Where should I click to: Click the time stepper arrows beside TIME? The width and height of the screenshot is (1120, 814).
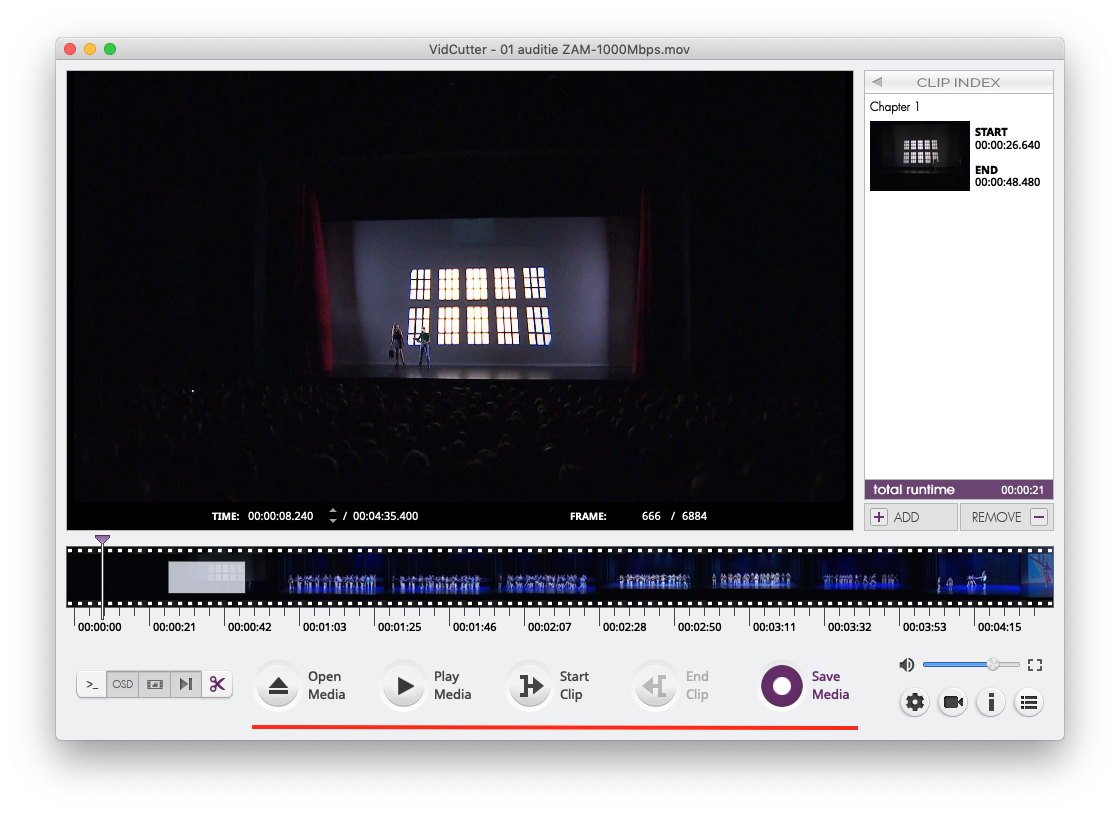click(x=333, y=516)
